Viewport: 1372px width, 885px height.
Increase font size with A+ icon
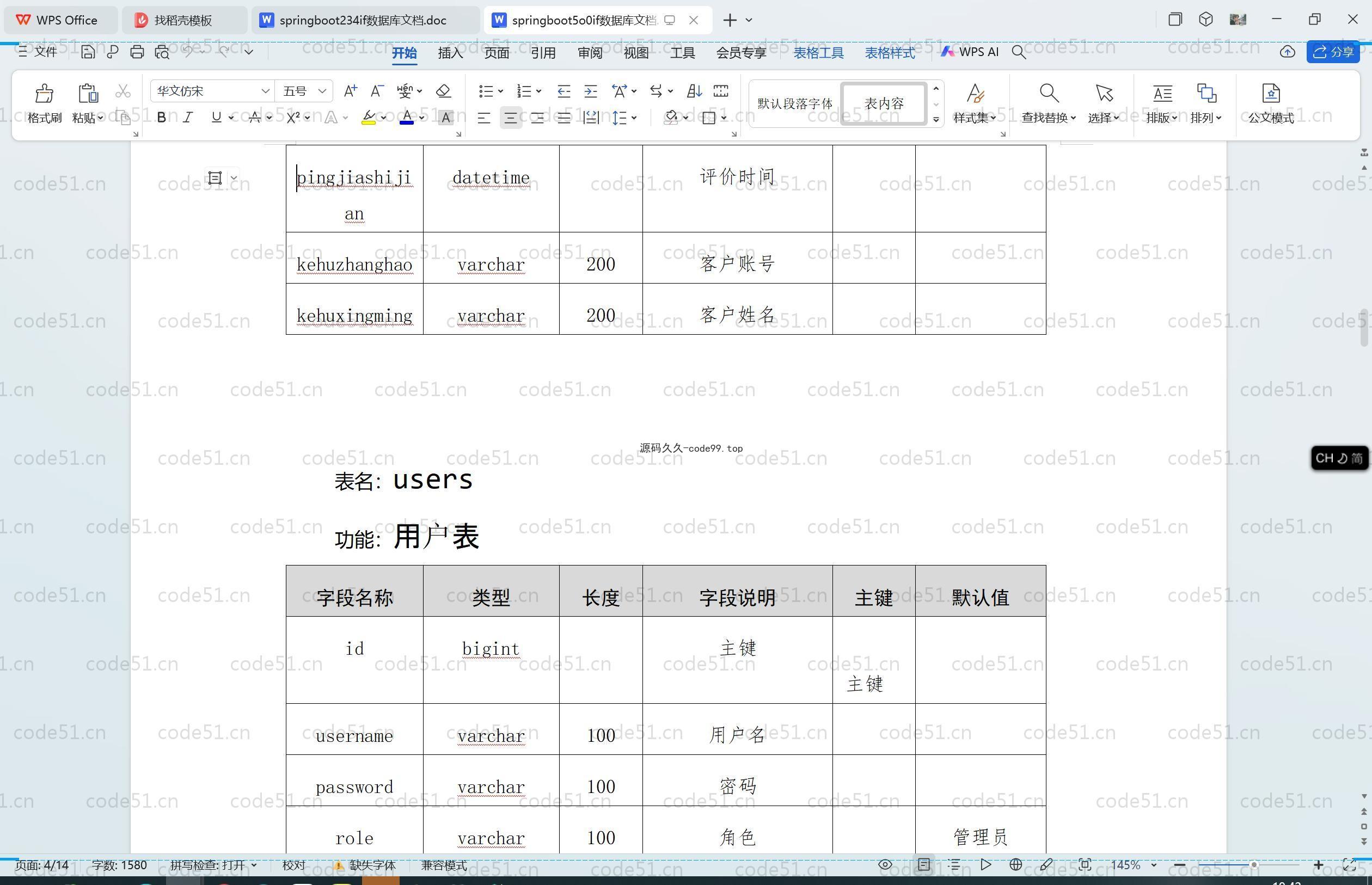point(350,91)
